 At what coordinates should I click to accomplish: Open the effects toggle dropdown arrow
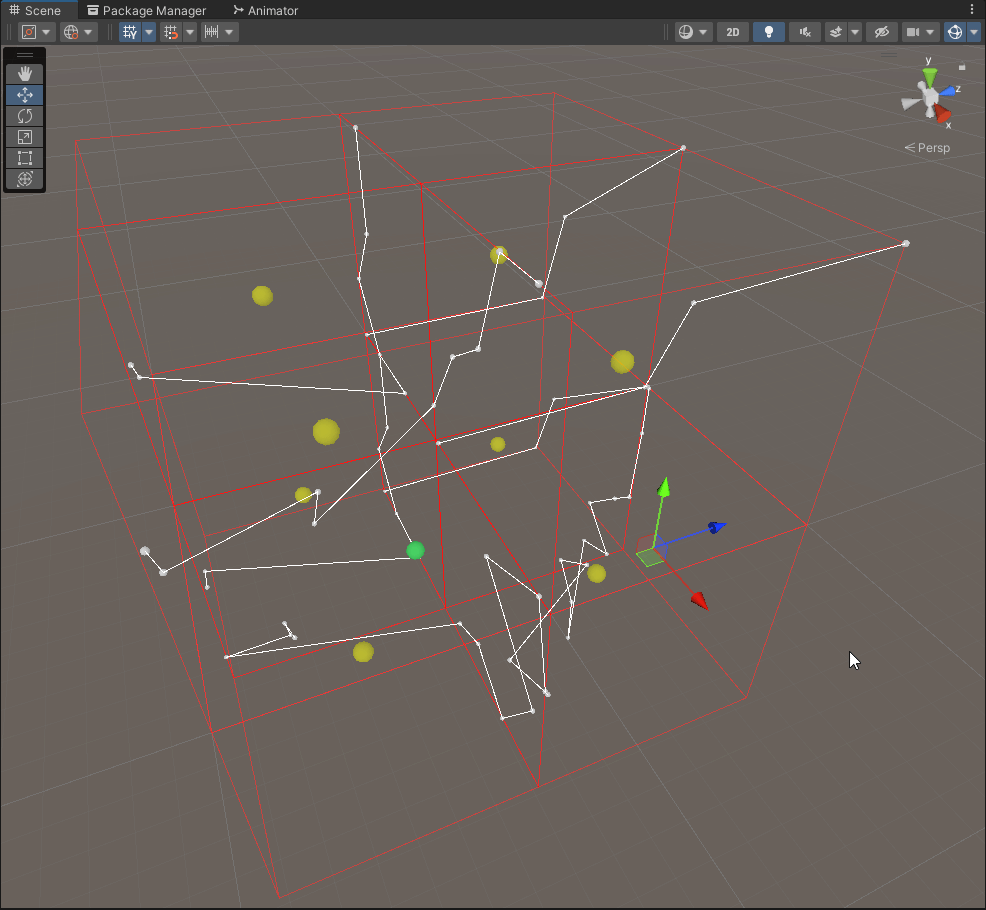point(855,32)
